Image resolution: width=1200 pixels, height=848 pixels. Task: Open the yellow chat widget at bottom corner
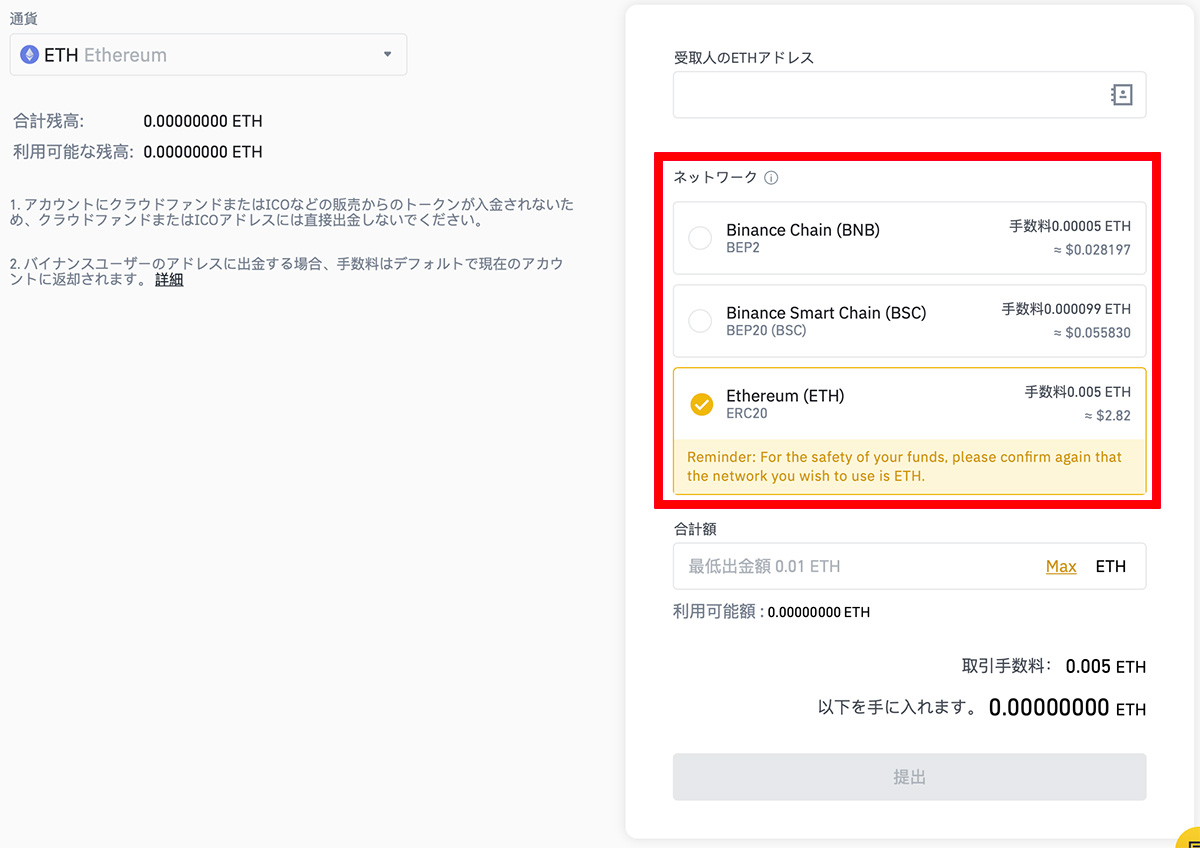(1189, 838)
